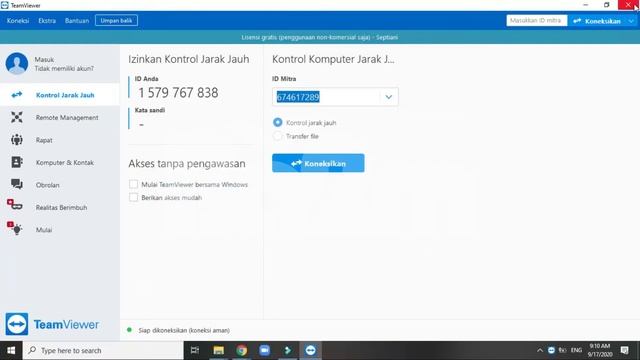640x360 pixels.
Task: Click the green connection status indicator
Action: pos(129,330)
